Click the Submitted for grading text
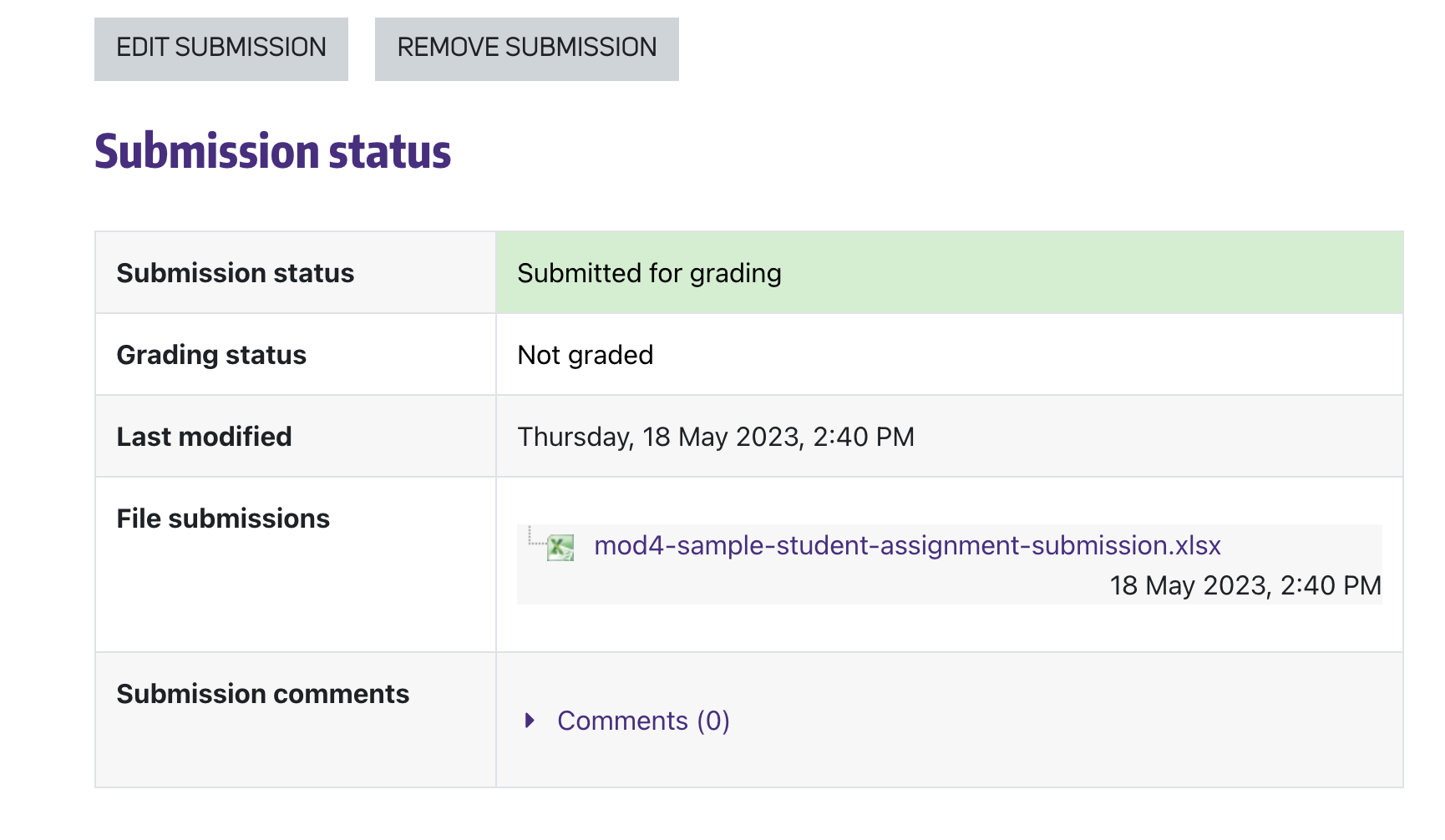The height and width of the screenshot is (840, 1445). (x=649, y=273)
